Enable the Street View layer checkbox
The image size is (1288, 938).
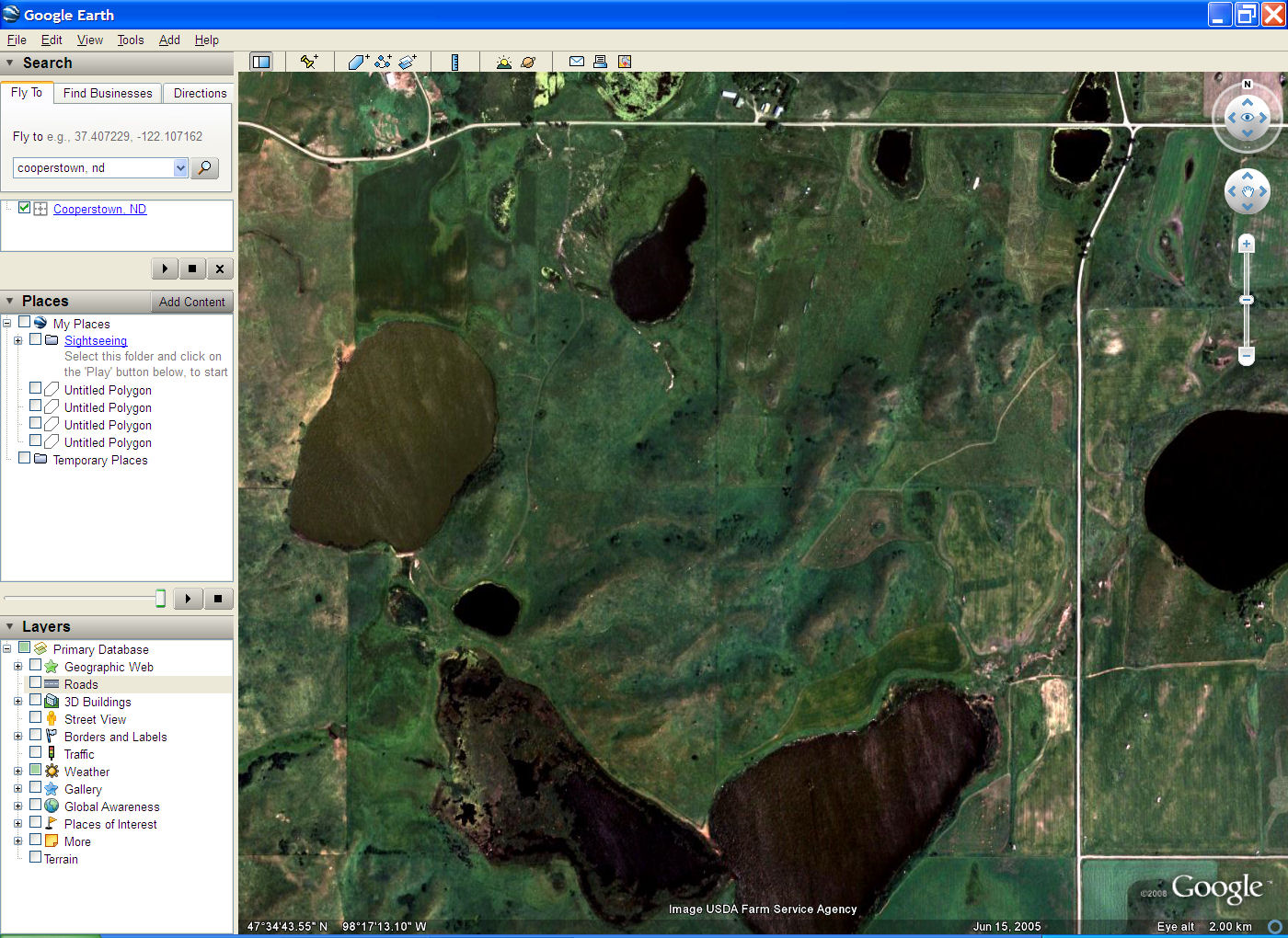(36, 717)
